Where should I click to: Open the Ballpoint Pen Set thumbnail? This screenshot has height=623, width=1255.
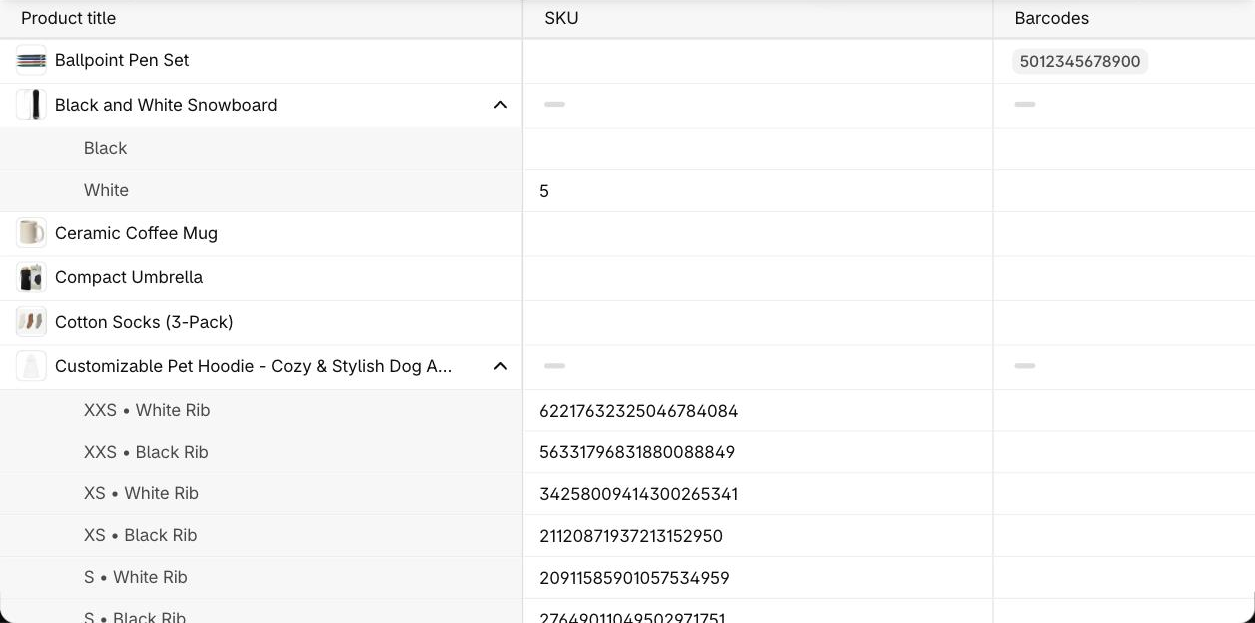tap(31, 61)
